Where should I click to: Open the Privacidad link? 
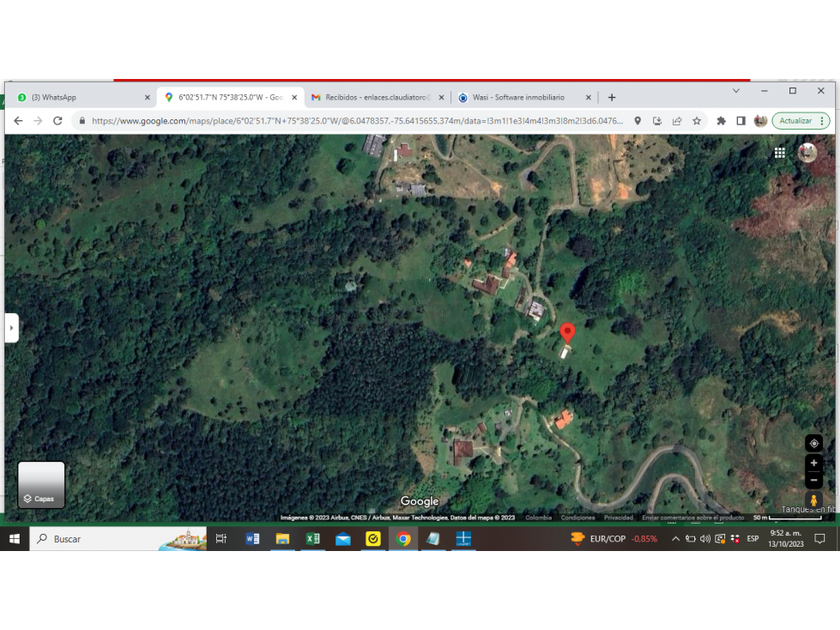click(x=618, y=518)
